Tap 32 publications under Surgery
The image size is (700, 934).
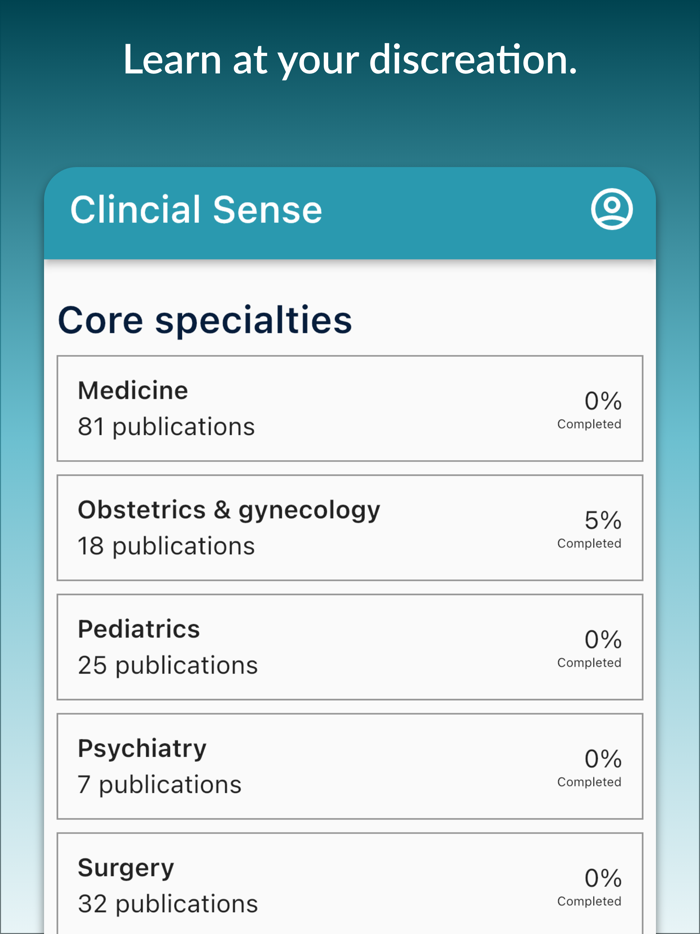tap(167, 903)
